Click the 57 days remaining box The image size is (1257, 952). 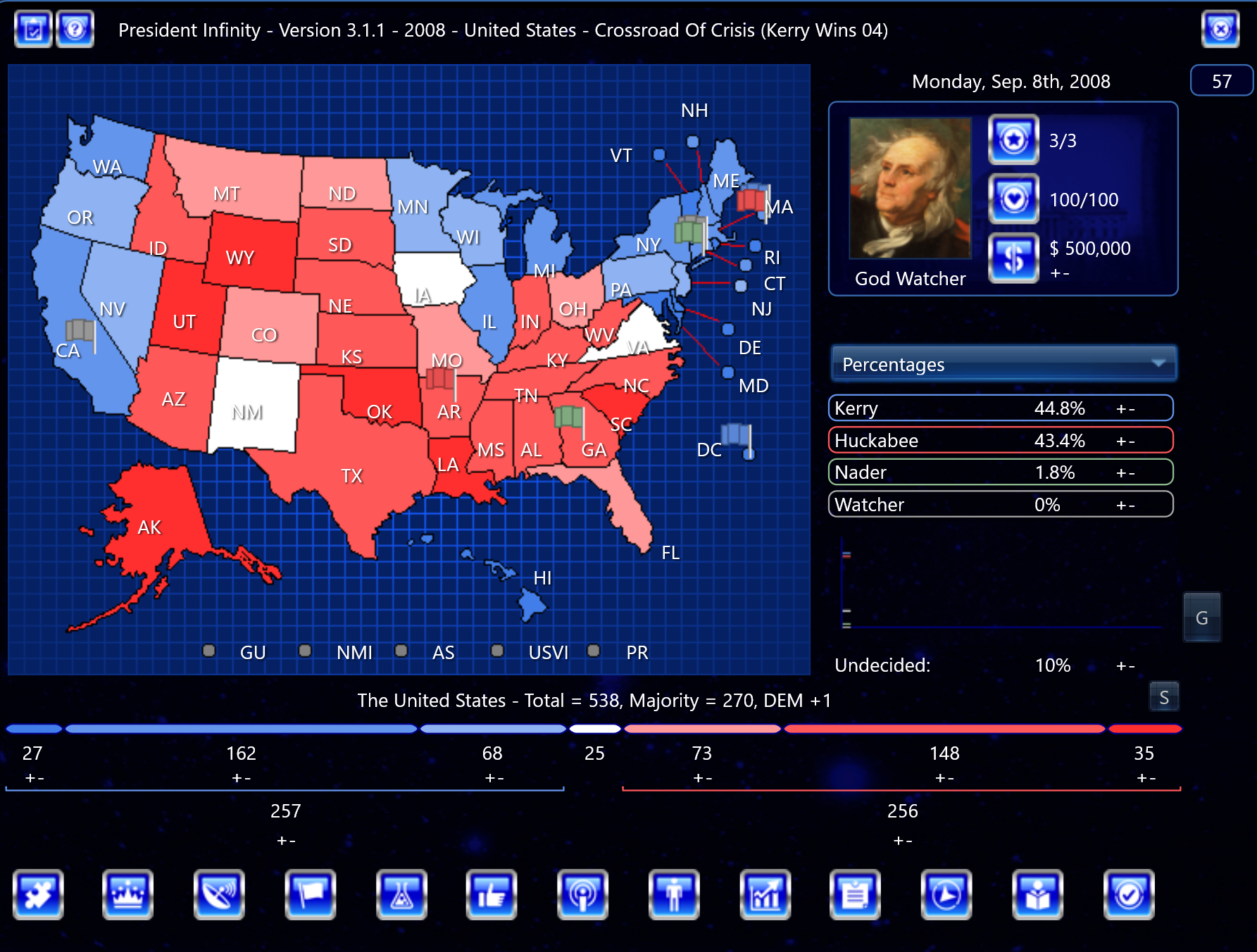(1221, 81)
